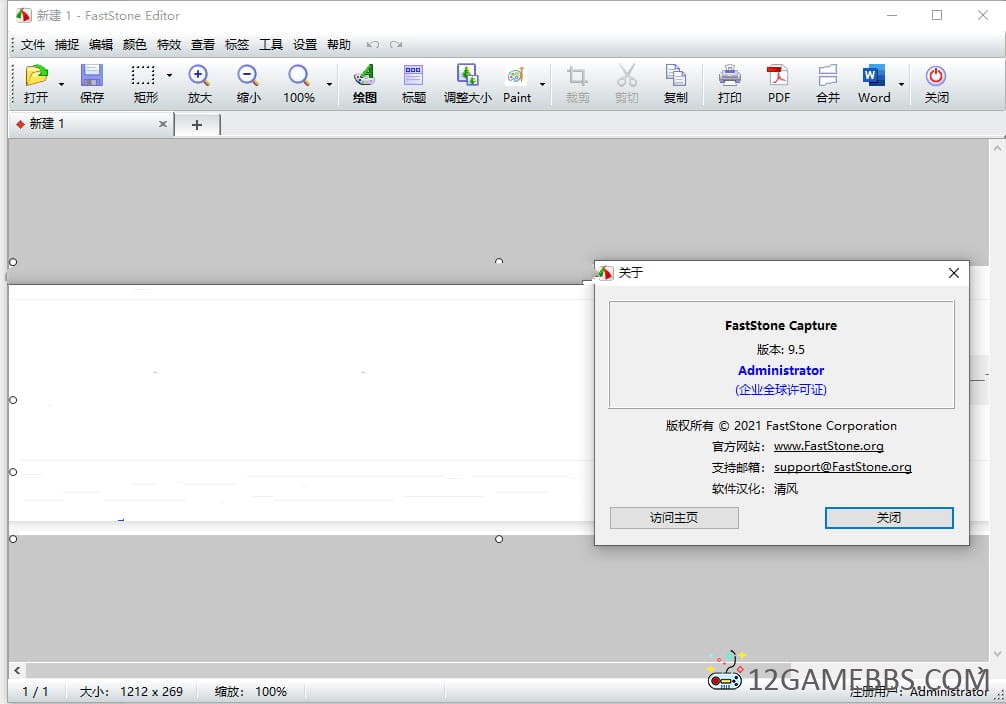Click the 关闭 button in About dialog
The width and height of the screenshot is (1006, 704).
click(889, 518)
